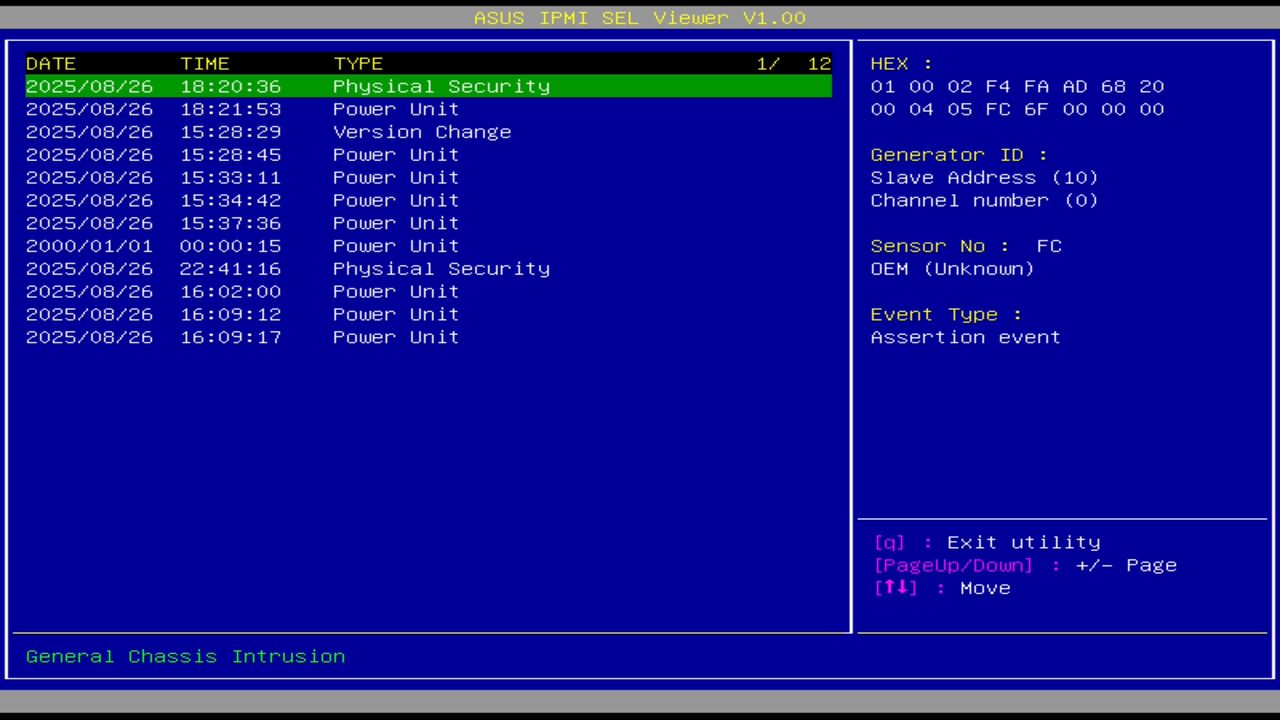Screen dimensions: 1280x720
Task: Click the Assertion event type text
Action: (964, 337)
